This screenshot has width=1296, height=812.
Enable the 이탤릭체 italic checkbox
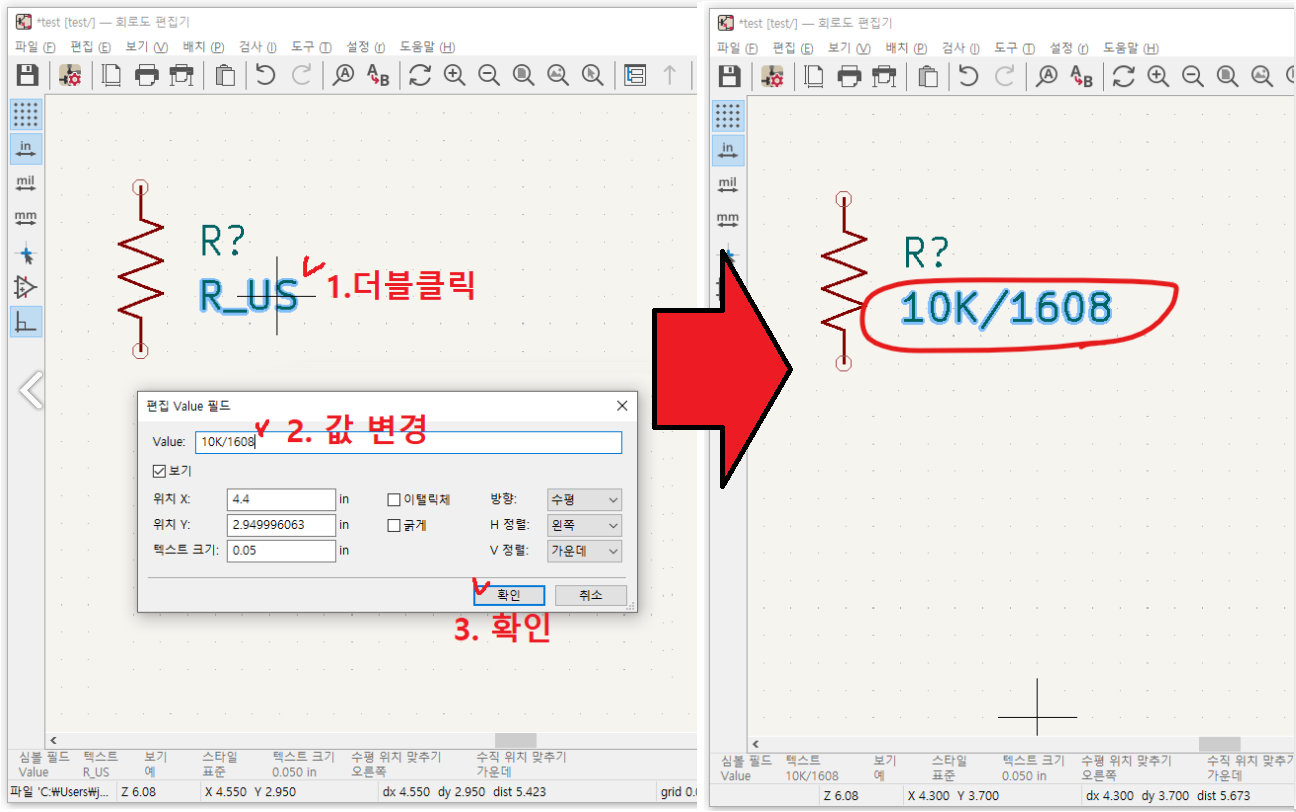click(394, 499)
